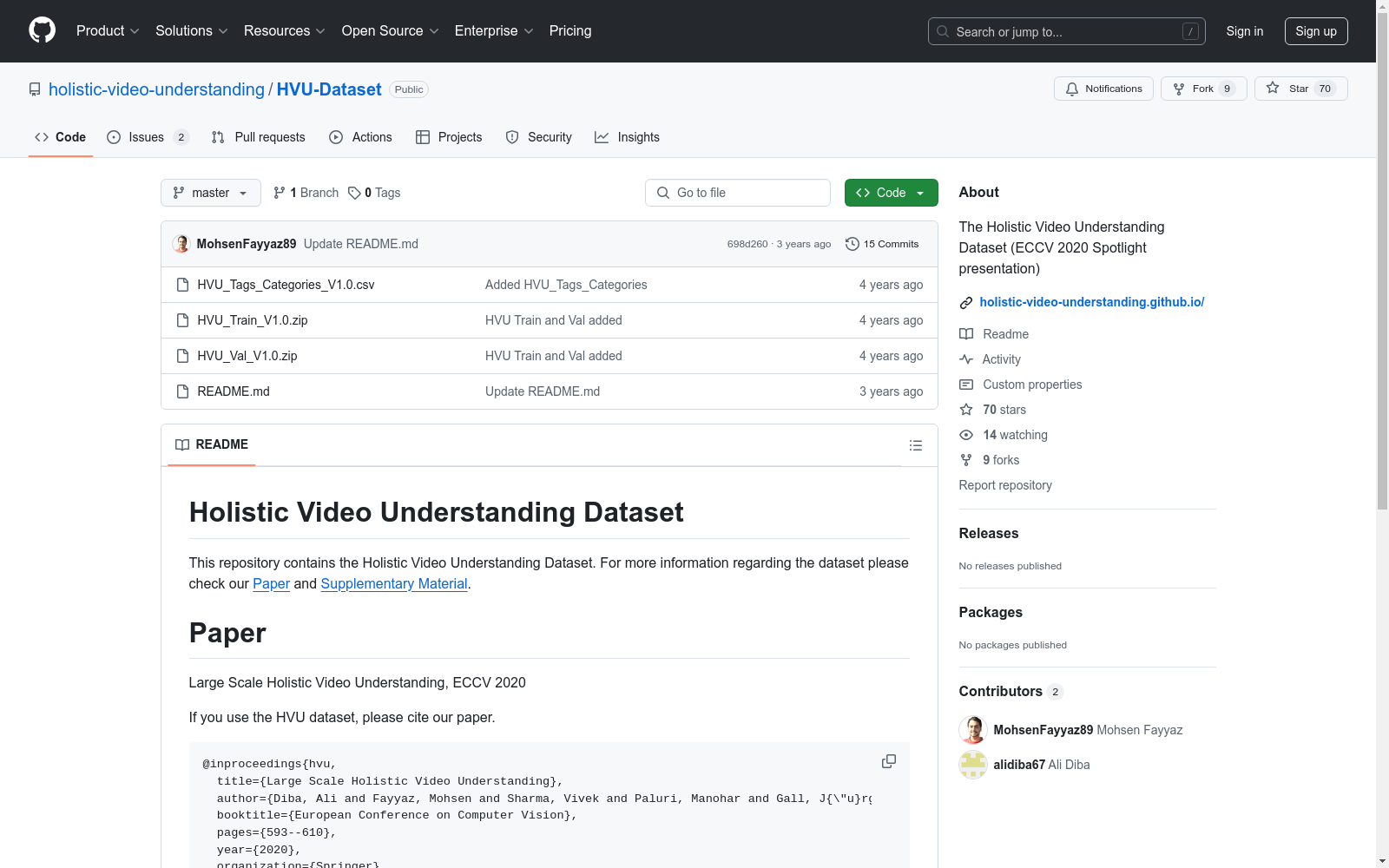1389x868 pixels.
Task: Switch to the Code tab
Action: pyautogui.click(x=60, y=137)
